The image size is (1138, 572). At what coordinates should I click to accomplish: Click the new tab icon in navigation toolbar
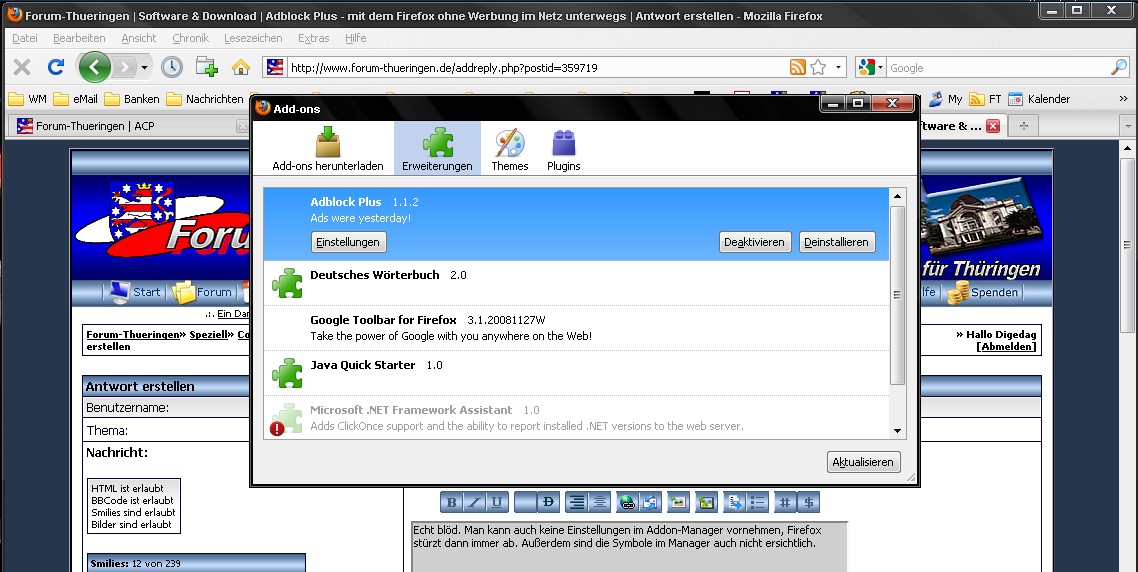[207, 68]
